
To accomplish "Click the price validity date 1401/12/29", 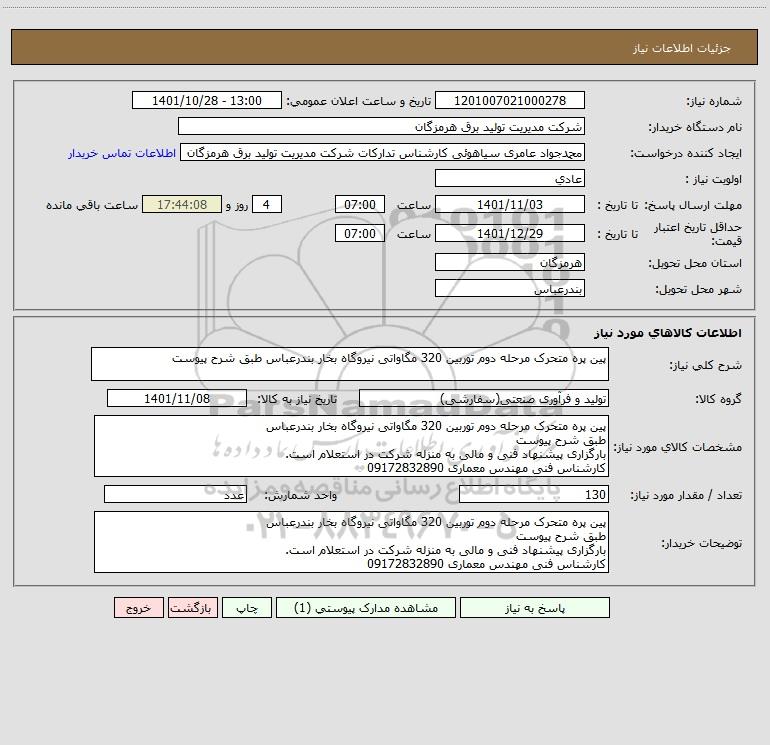I will click(x=510, y=233).
